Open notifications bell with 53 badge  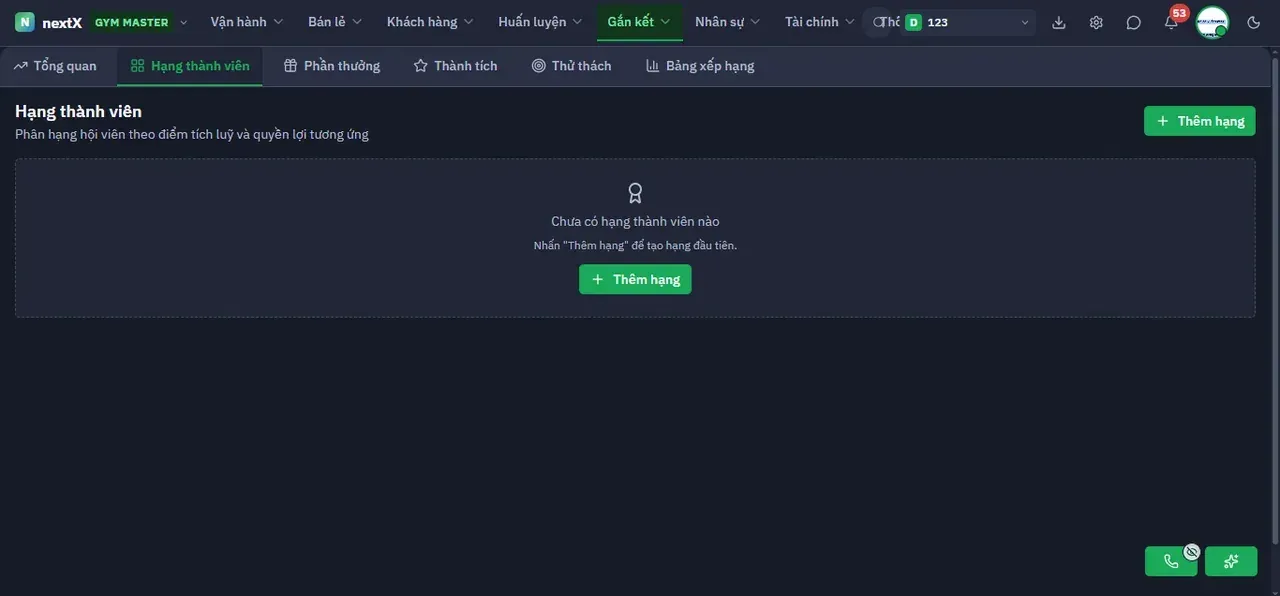pyautogui.click(x=1171, y=22)
